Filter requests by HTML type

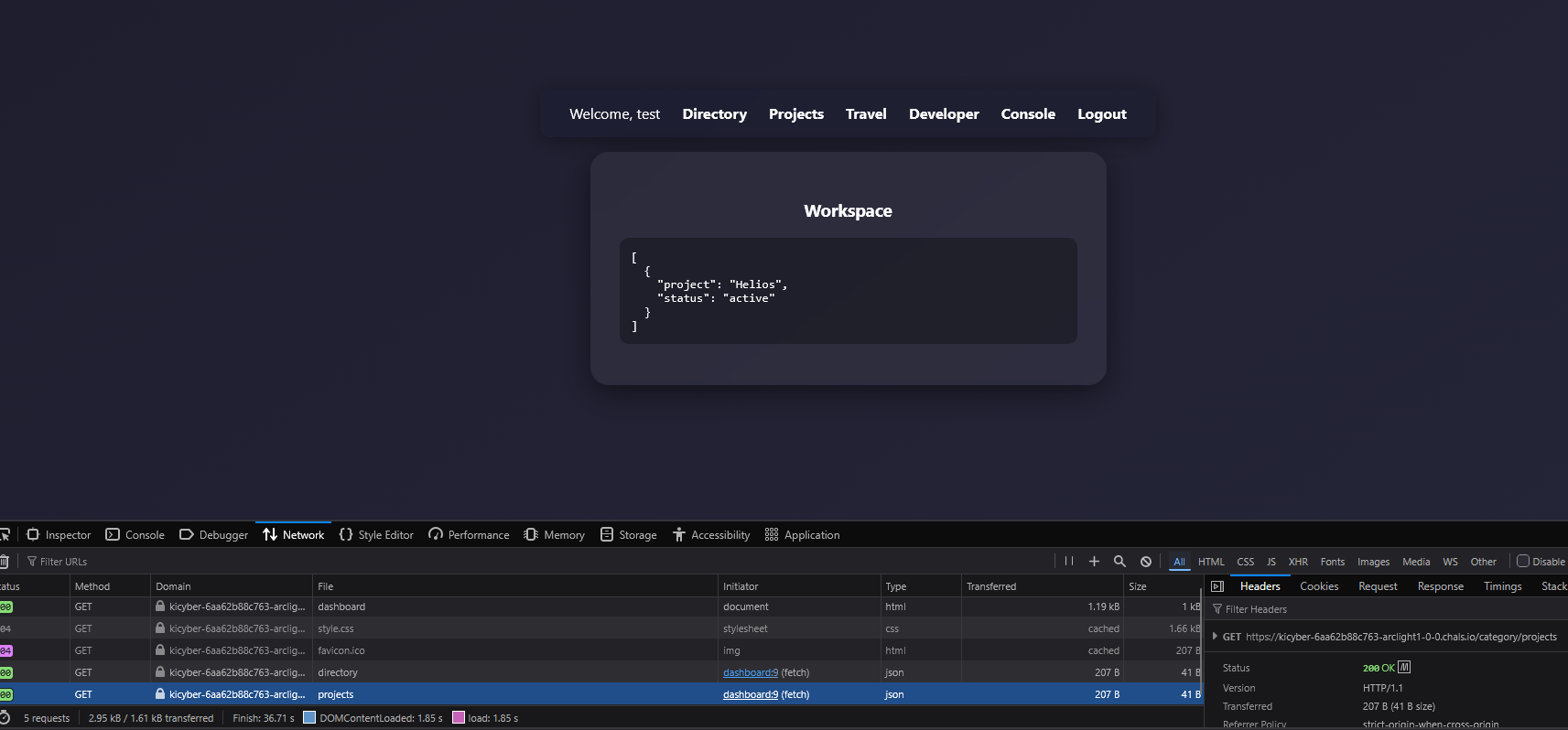tap(1211, 562)
